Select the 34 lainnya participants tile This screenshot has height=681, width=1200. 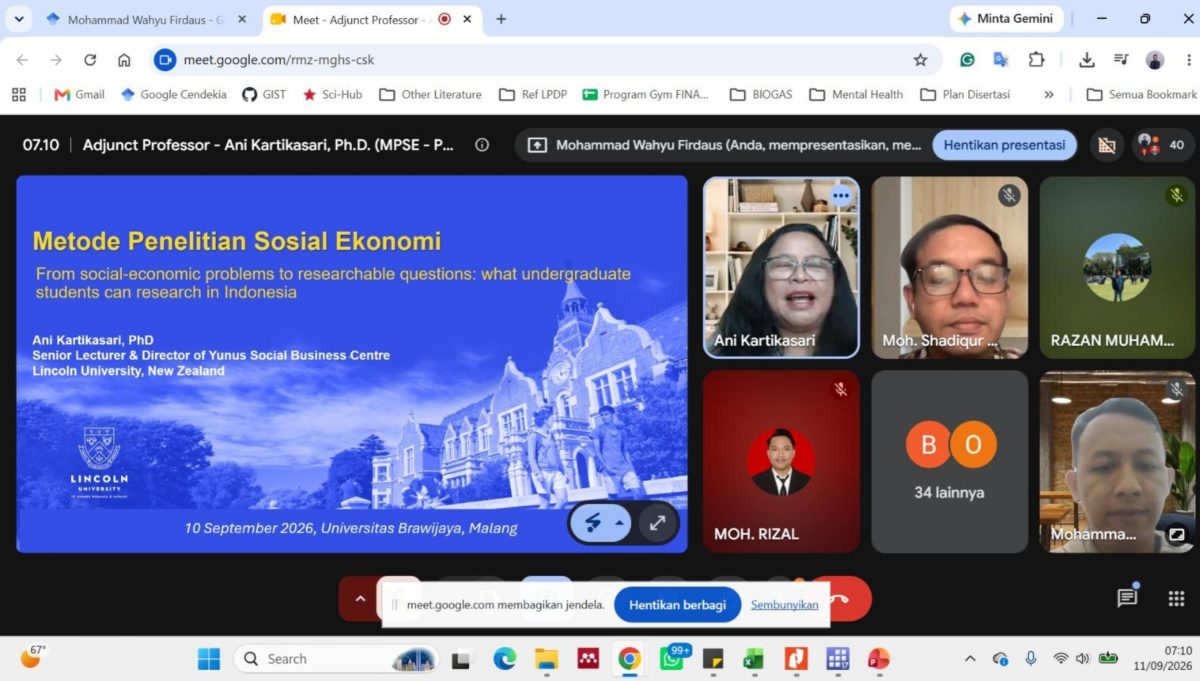coord(950,462)
